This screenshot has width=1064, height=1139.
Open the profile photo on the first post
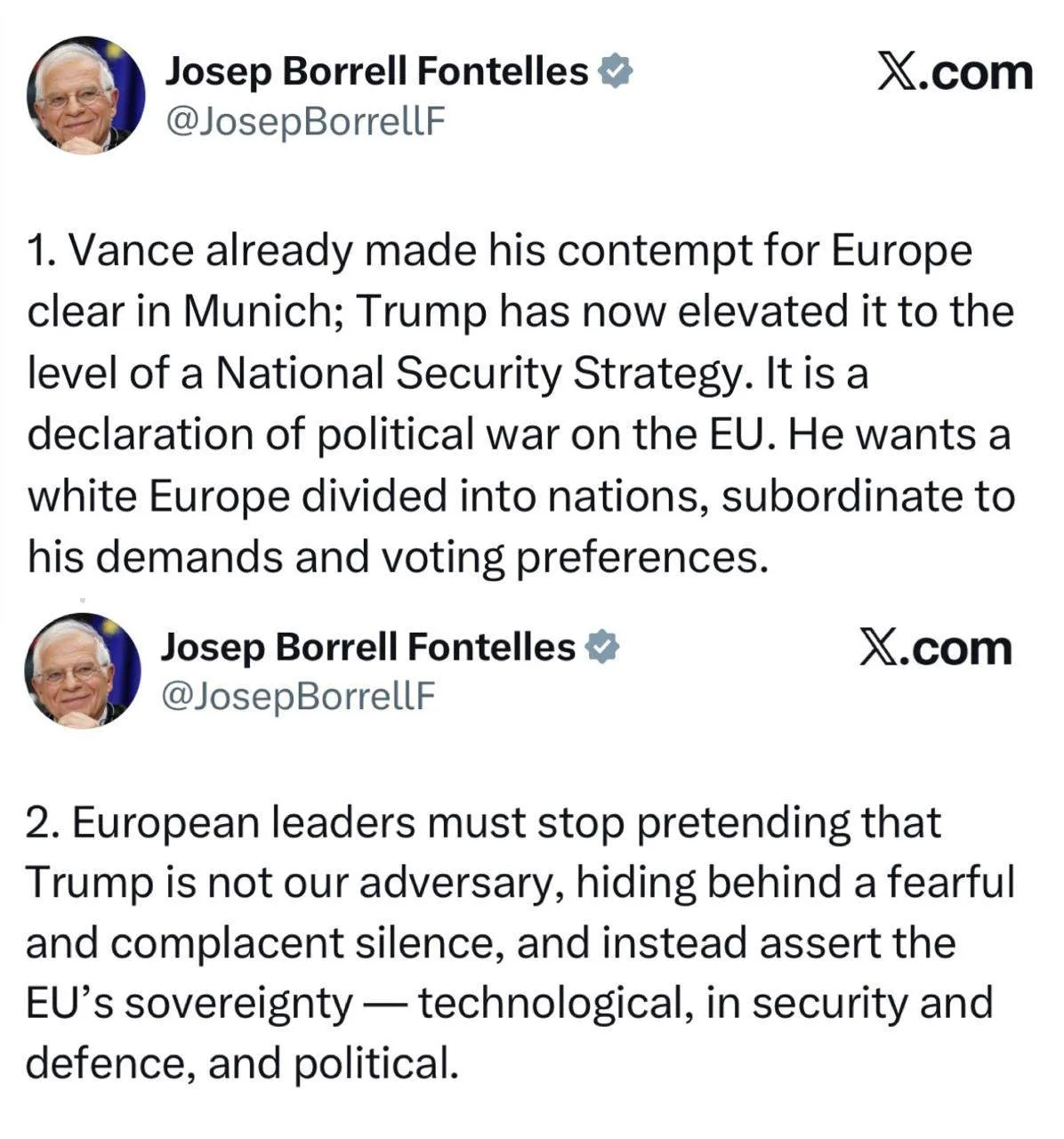coord(85,95)
